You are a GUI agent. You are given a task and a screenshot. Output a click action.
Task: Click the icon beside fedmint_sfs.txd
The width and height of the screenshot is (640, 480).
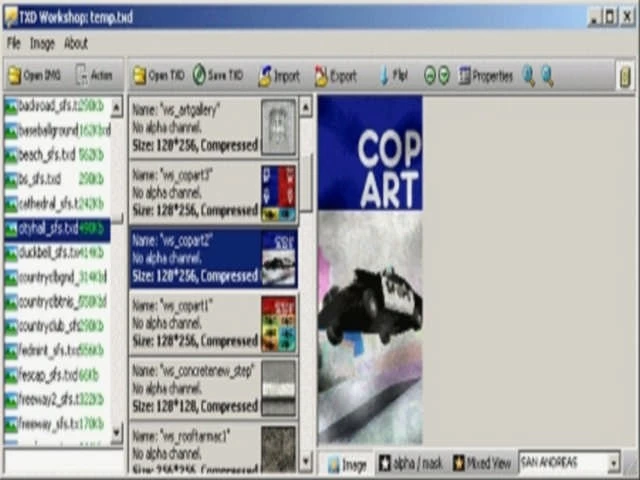11,351
